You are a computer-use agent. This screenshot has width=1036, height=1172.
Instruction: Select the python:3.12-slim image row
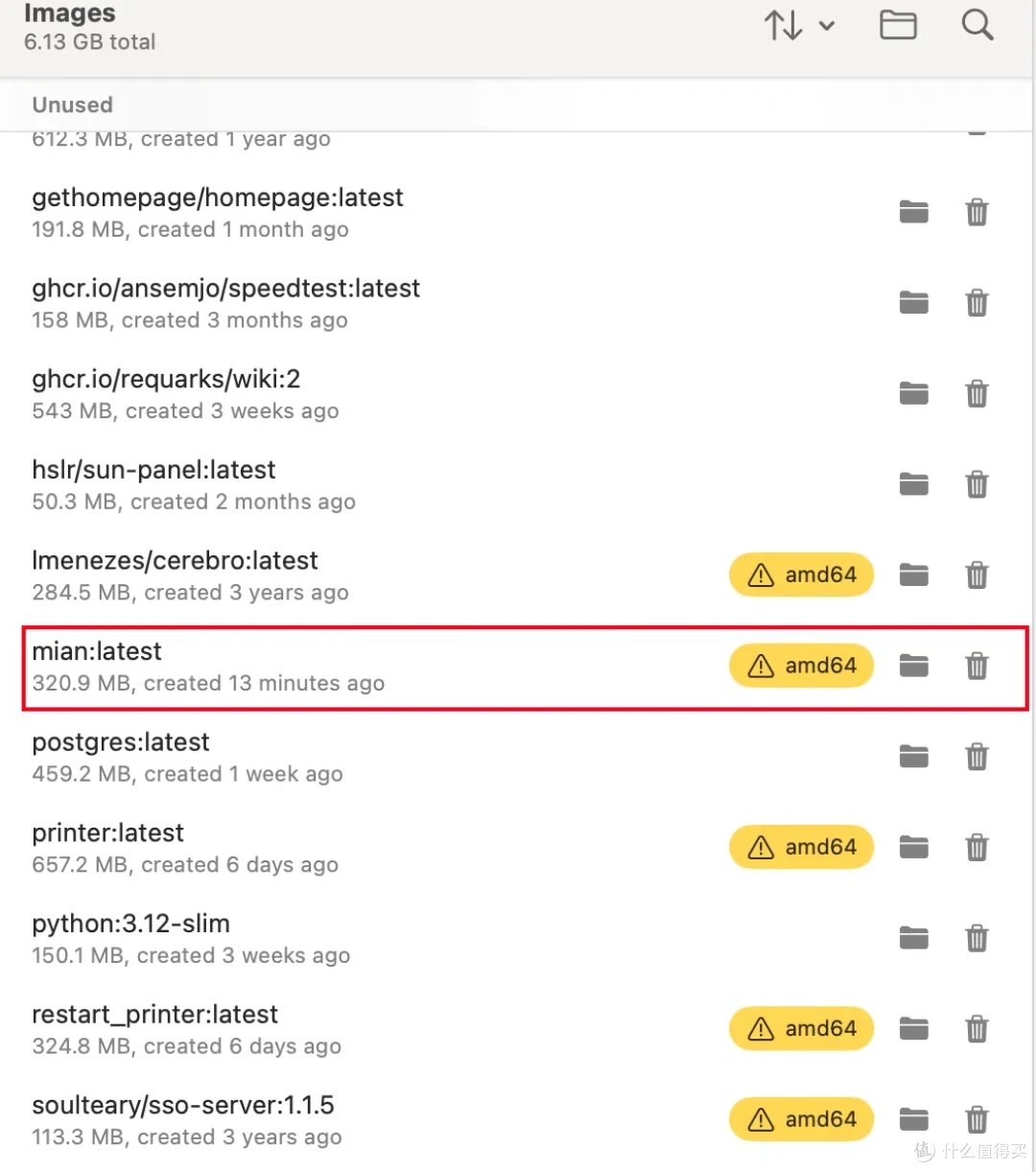518,938
